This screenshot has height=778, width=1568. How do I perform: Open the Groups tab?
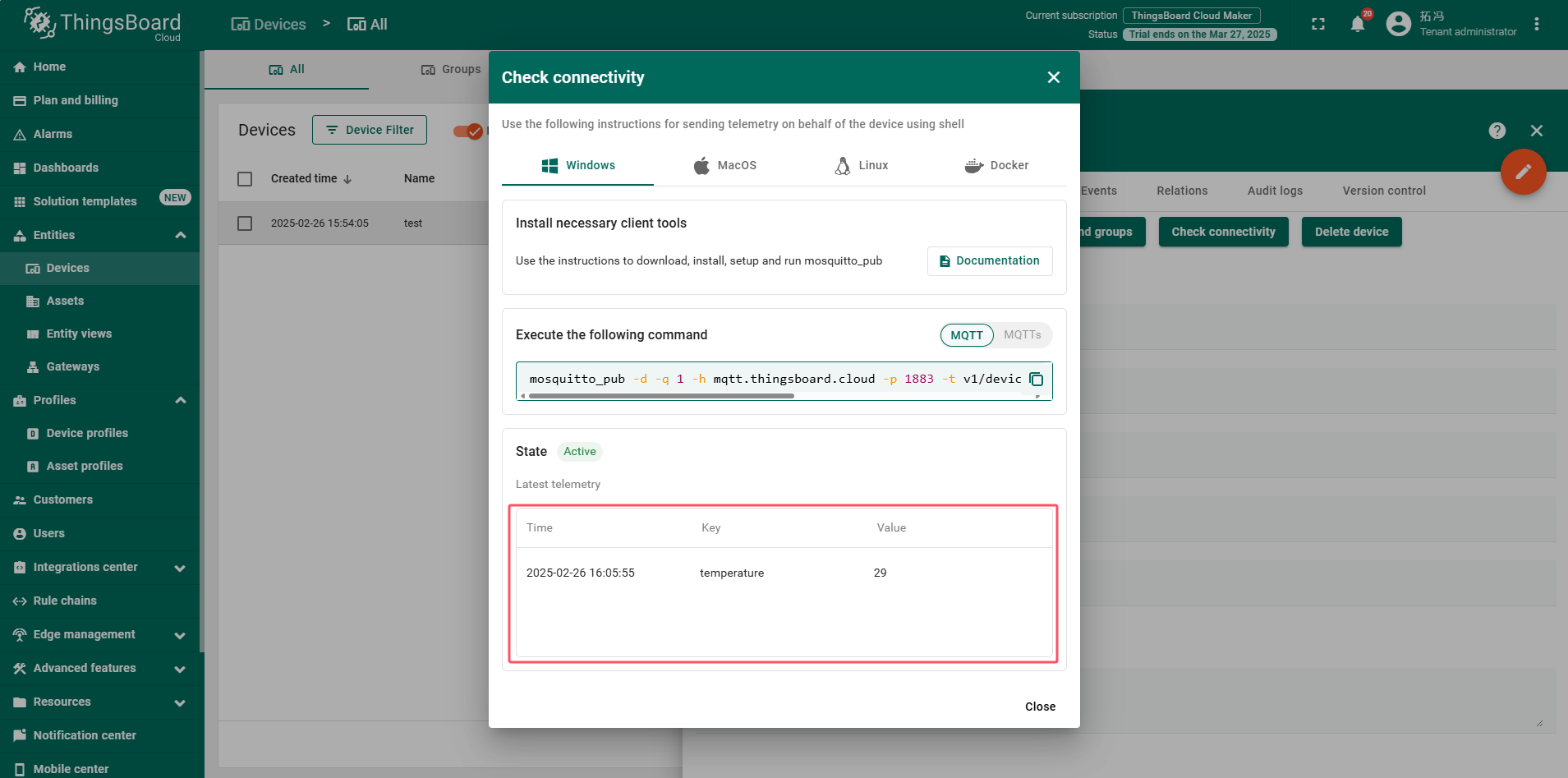coord(451,70)
